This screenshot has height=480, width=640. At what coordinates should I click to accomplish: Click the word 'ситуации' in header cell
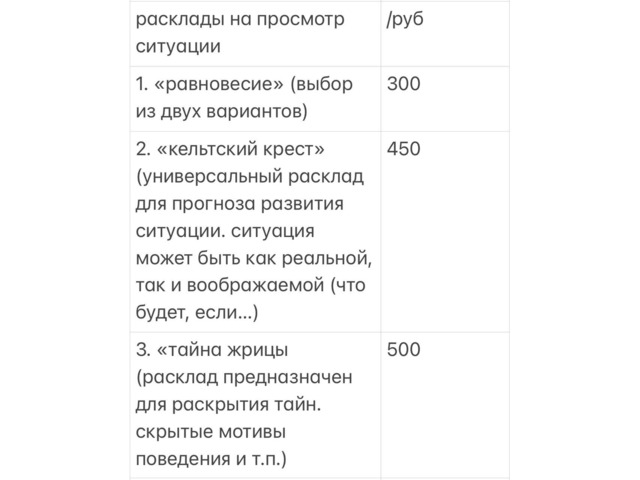click(178, 46)
